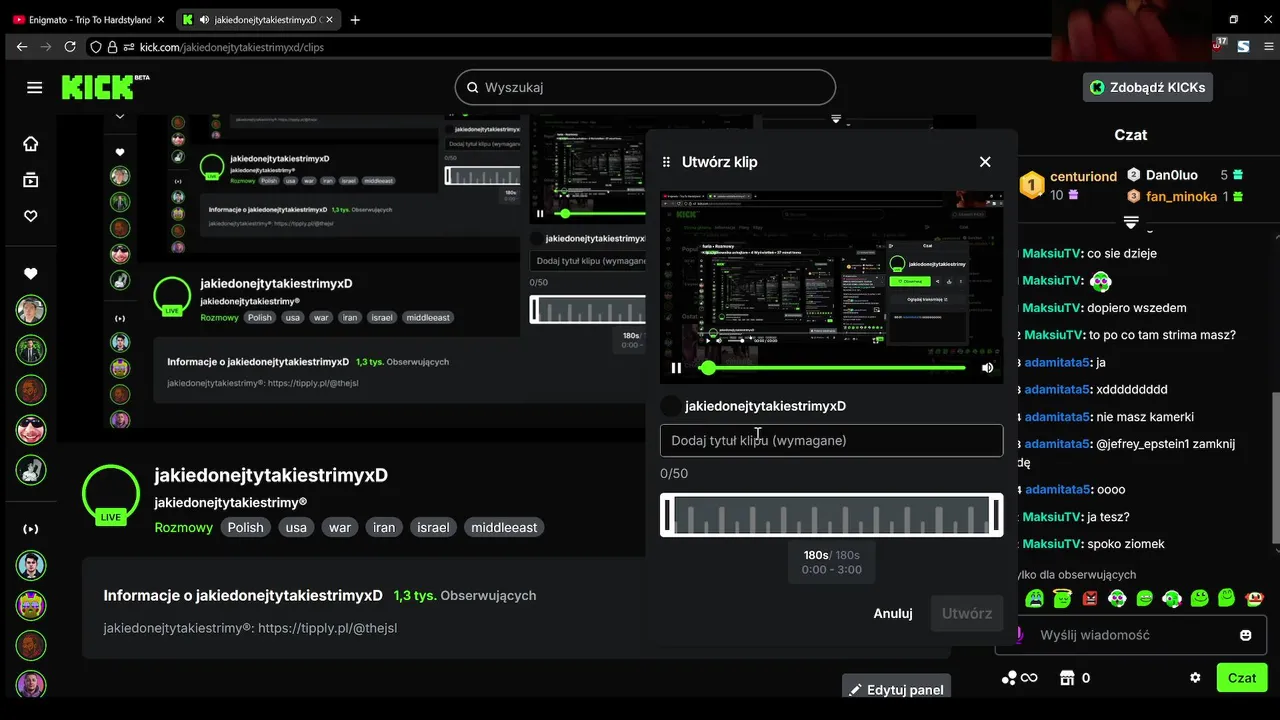Open the Rozmowy category link

[184, 527]
